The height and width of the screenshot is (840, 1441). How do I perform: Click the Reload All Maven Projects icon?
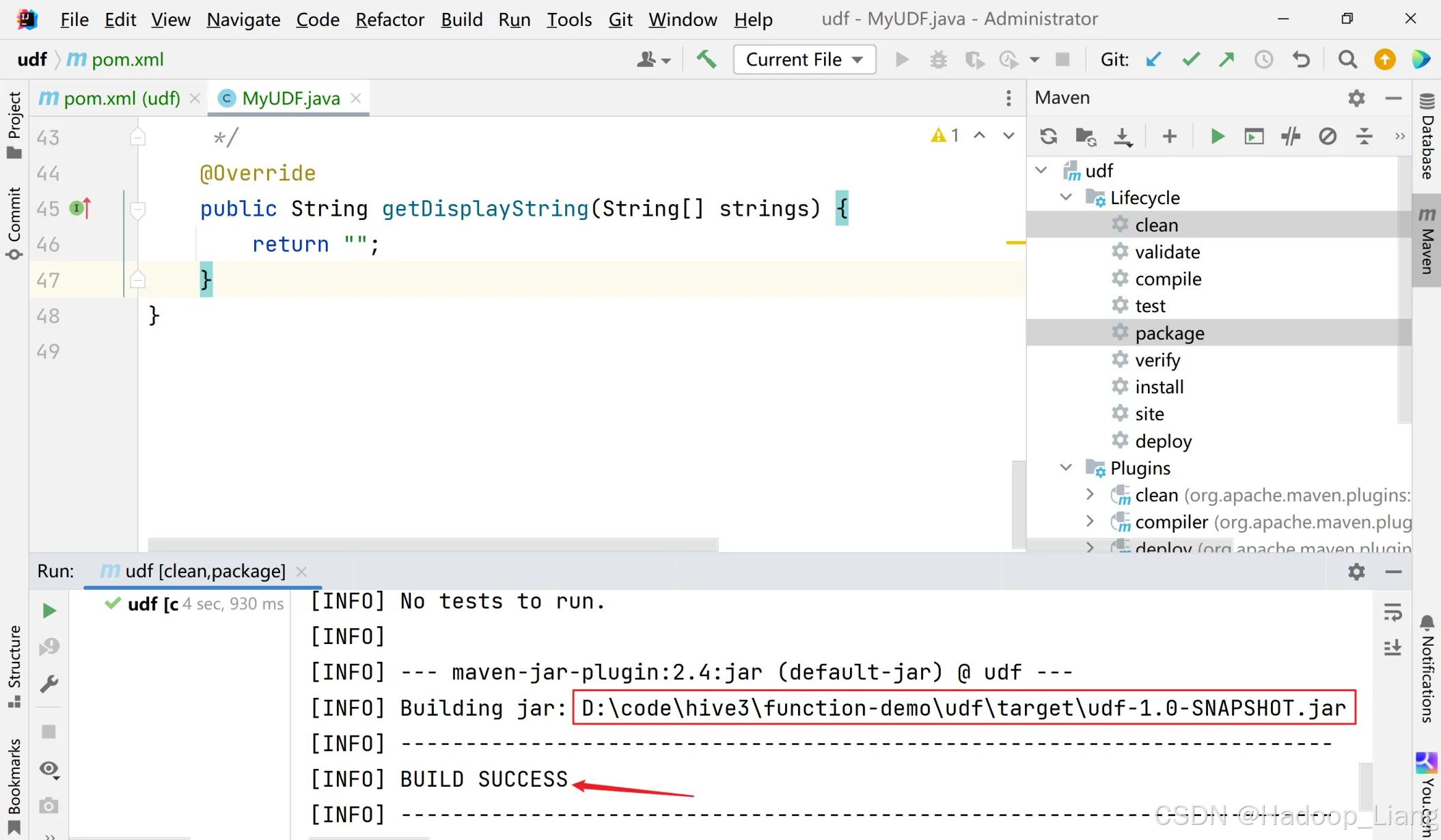pyautogui.click(x=1048, y=137)
